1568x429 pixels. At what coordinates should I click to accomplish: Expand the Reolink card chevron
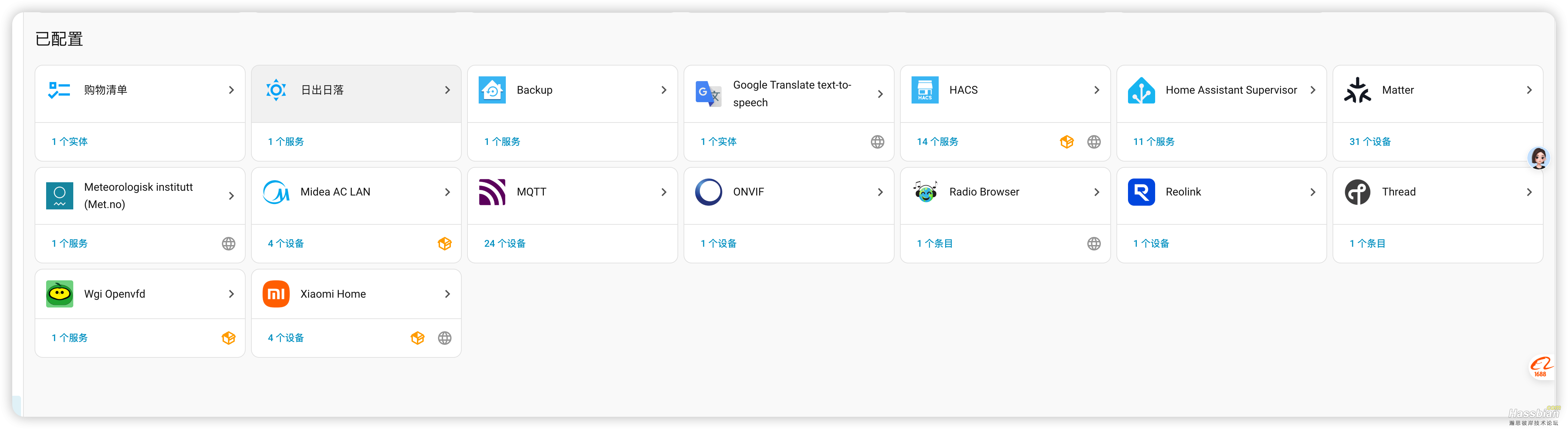[x=1313, y=192]
